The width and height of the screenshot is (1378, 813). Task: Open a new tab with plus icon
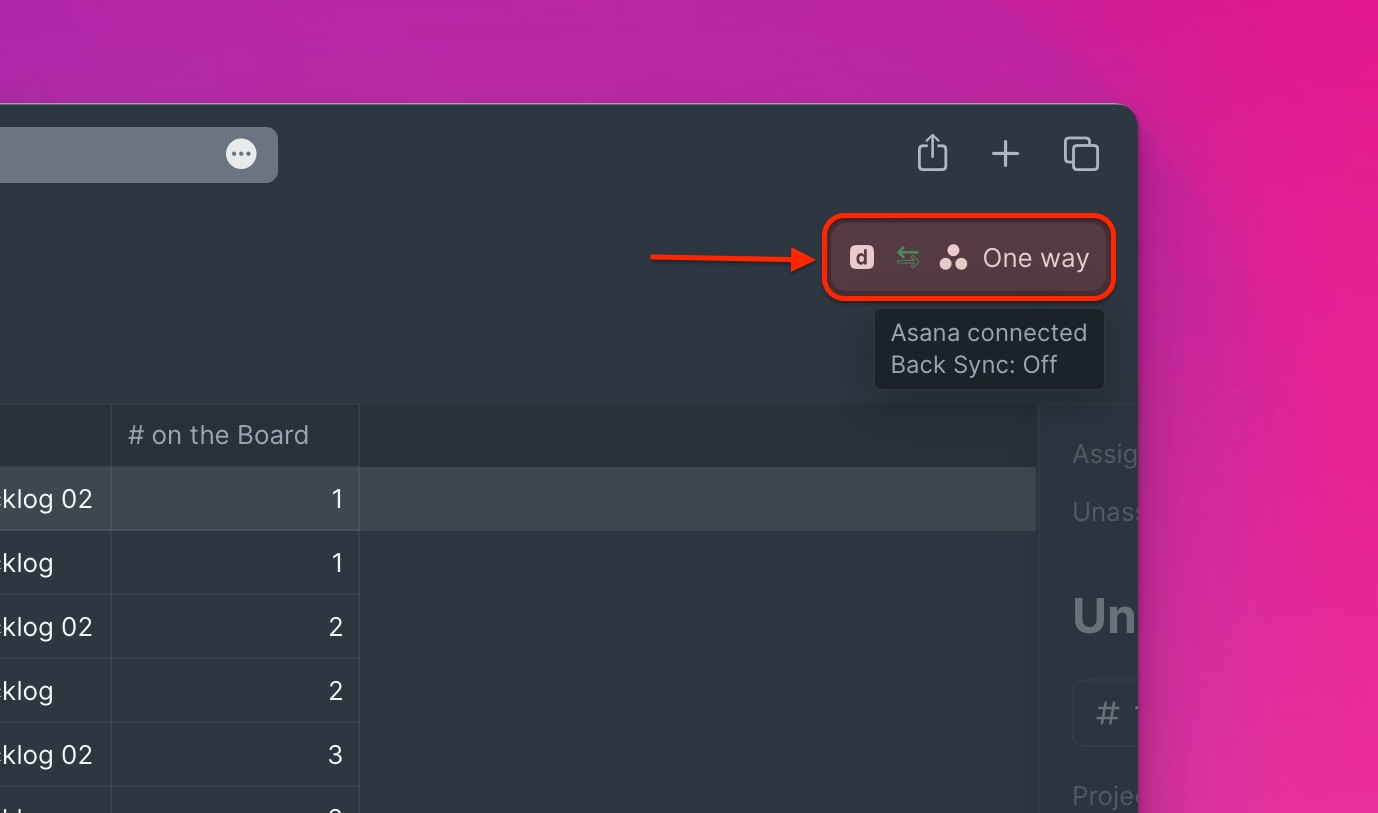[1005, 154]
